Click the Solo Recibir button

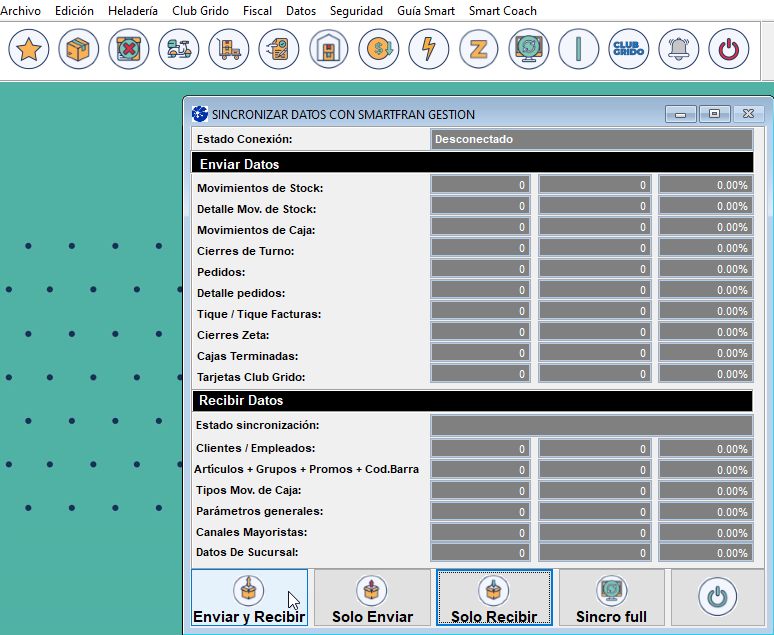point(494,597)
